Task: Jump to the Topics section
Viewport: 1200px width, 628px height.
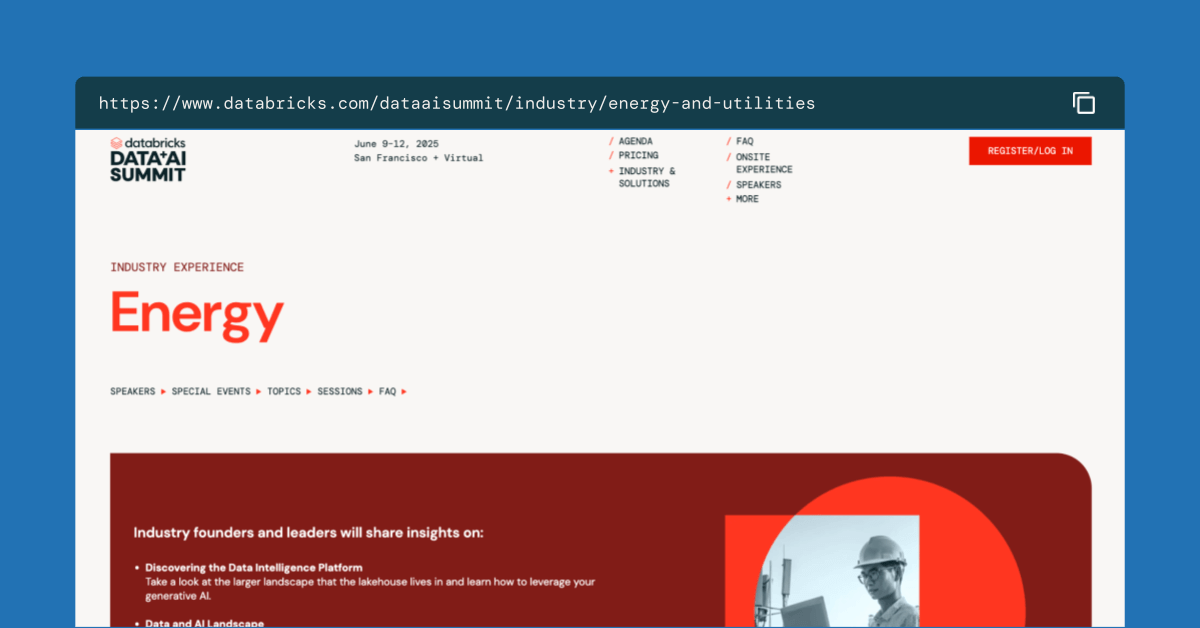Action: pyautogui.click(x=284, y=392)
